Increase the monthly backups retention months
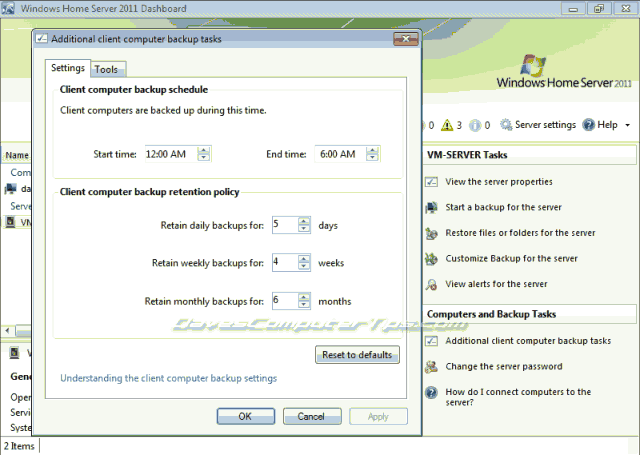 [304, 297]
